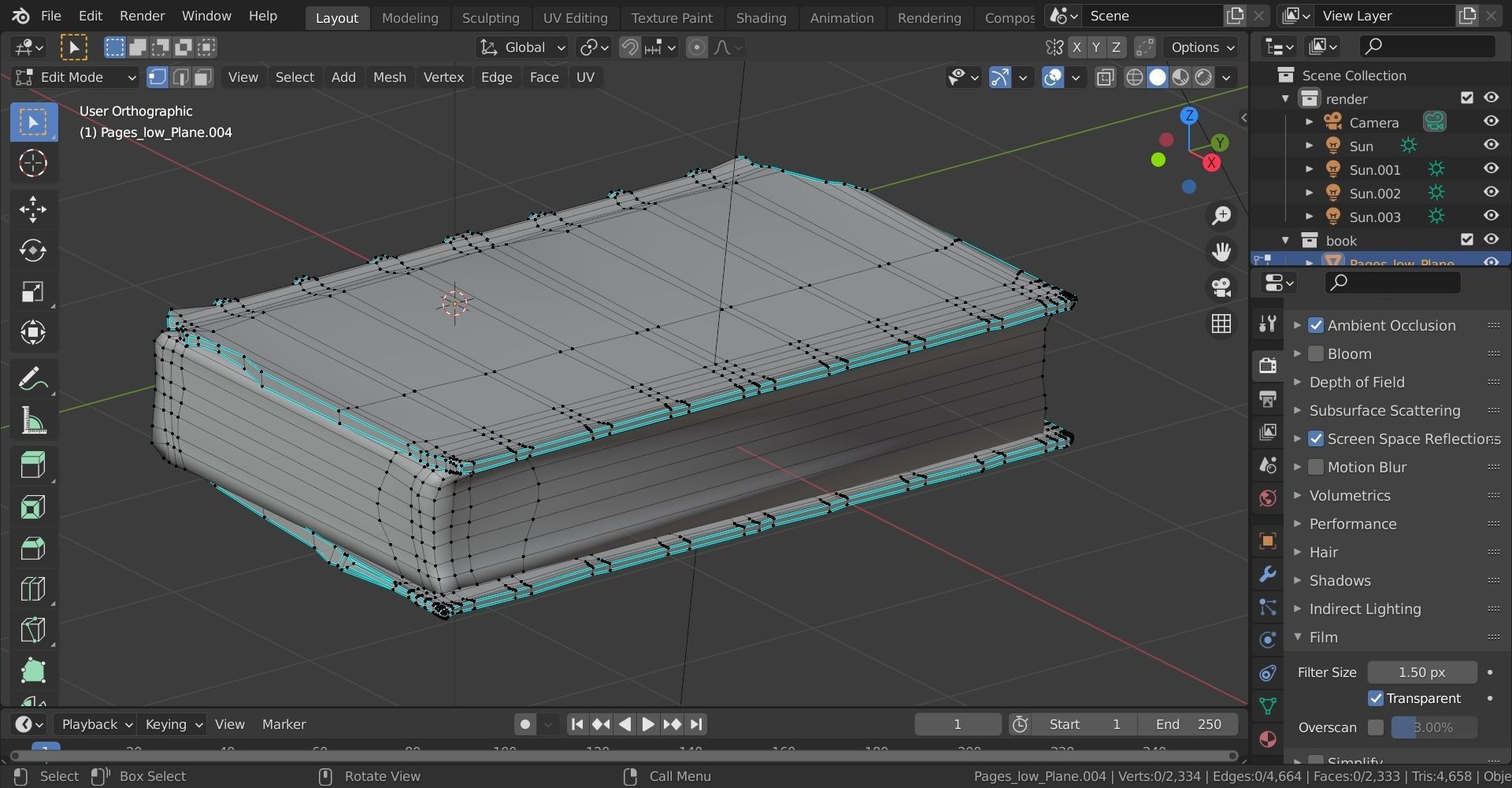Viewport: 1512px width, 788px height.
Task: Play the animation
Action: point(647,724)
